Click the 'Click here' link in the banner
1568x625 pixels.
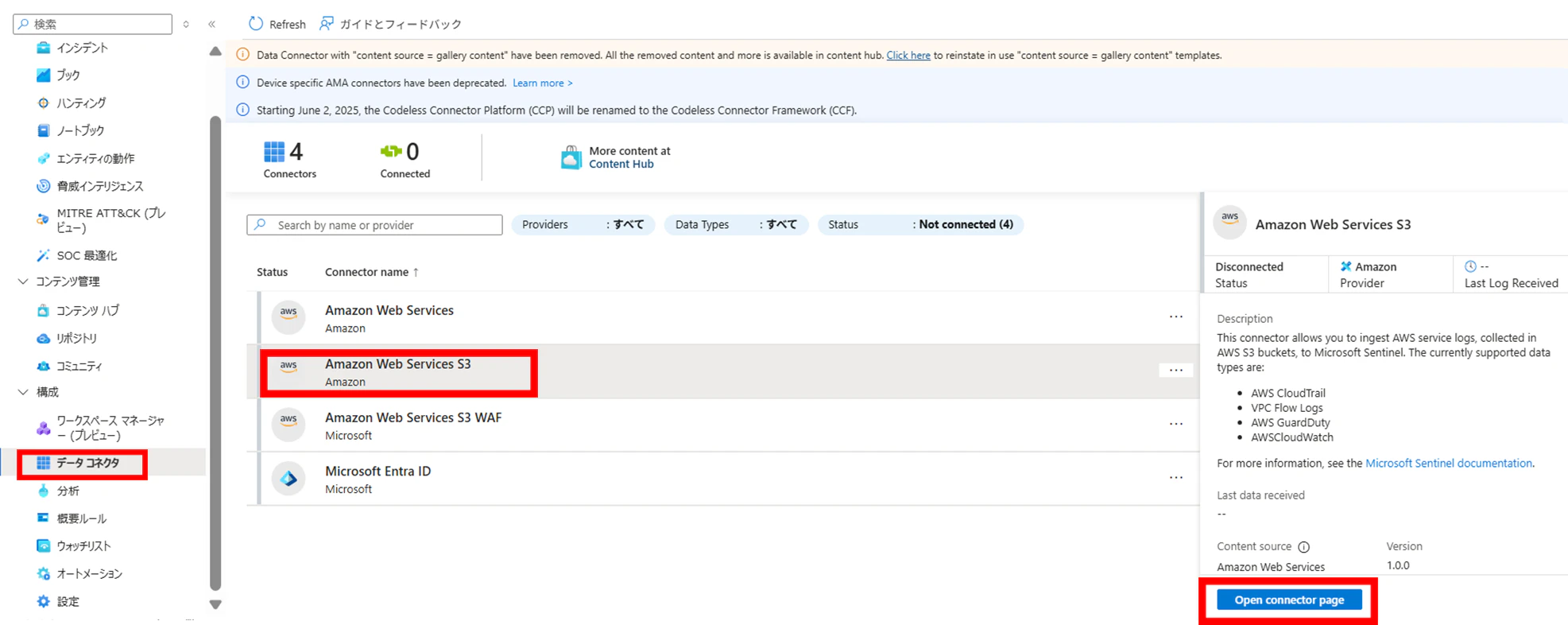[x=908, y=56]
